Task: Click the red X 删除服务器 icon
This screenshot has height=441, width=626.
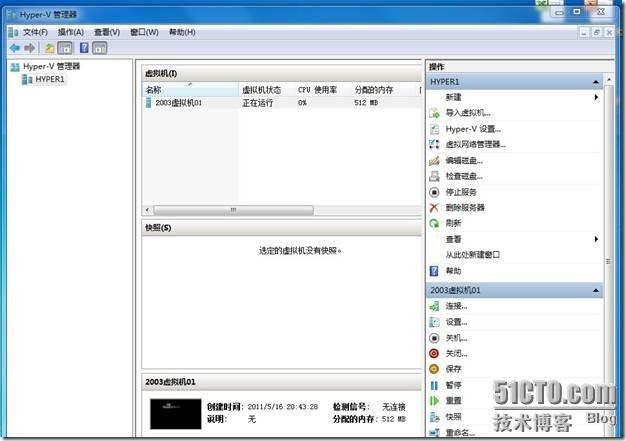Action: coord(434,208)
